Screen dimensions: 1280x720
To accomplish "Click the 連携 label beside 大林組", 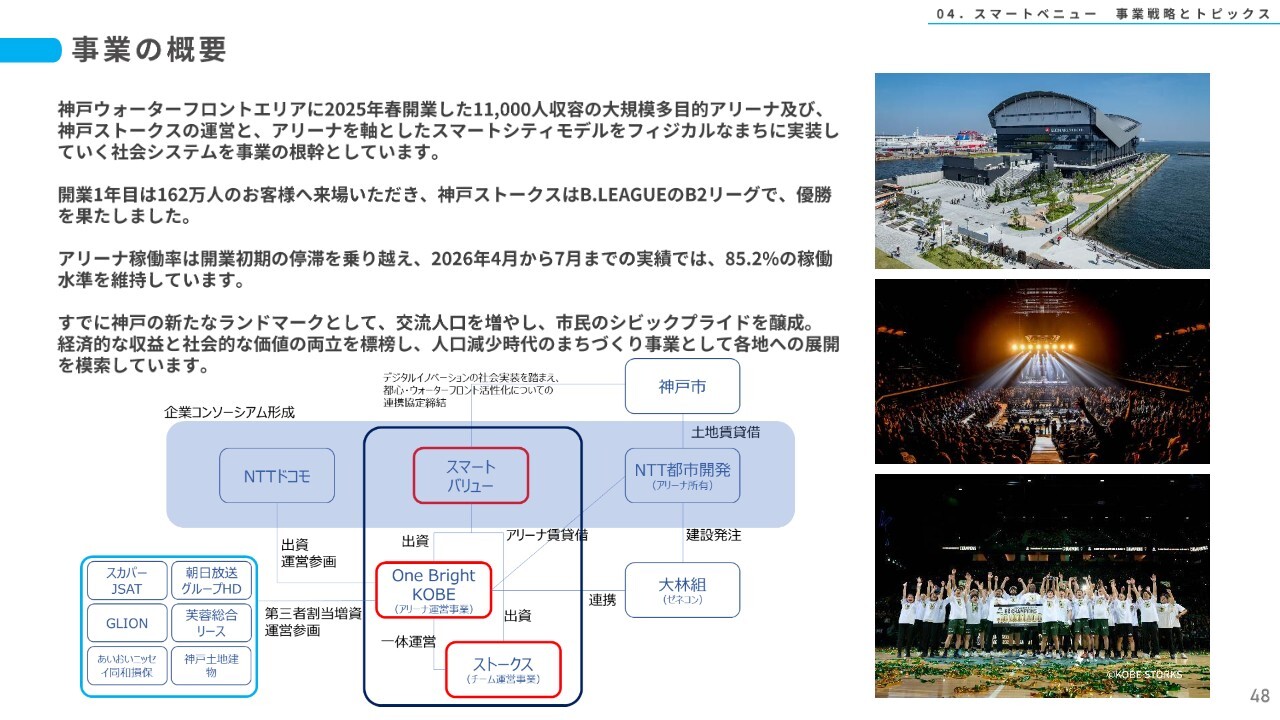I will (x=602, y=600).
